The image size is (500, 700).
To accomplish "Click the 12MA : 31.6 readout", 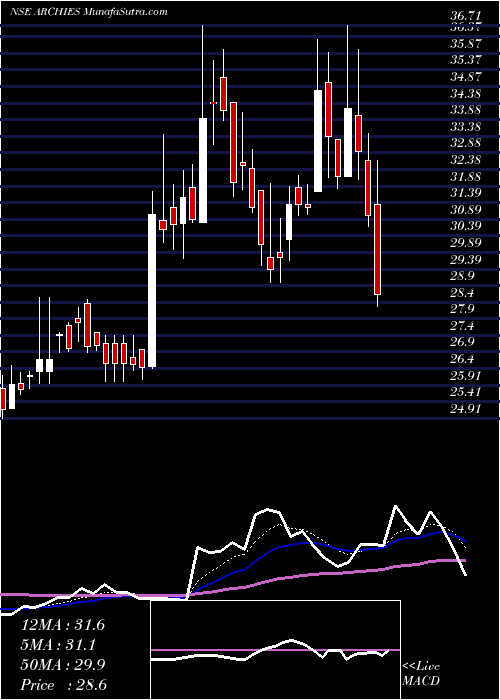I will pos(63,625).
